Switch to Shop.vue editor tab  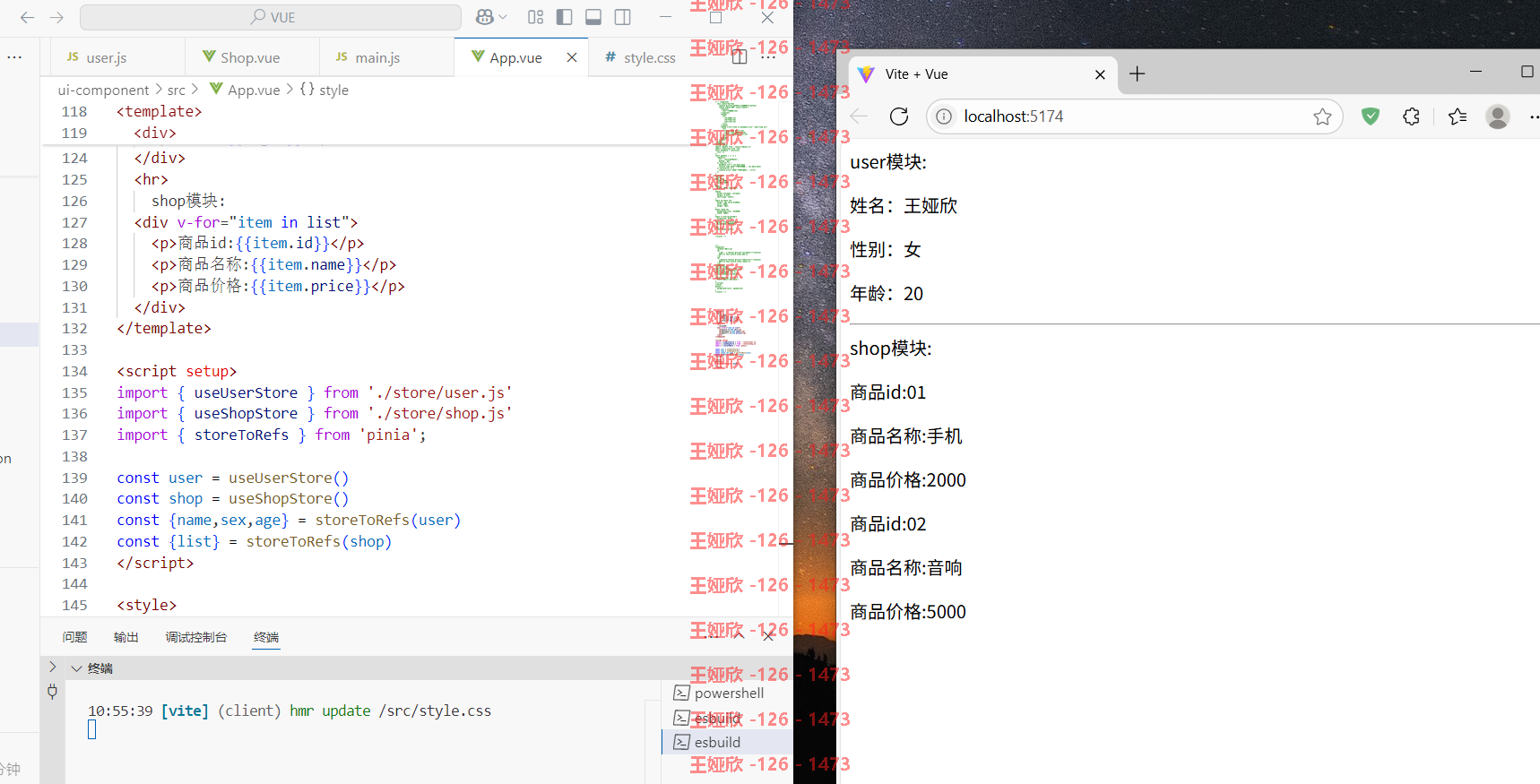[x=250, y=57]
